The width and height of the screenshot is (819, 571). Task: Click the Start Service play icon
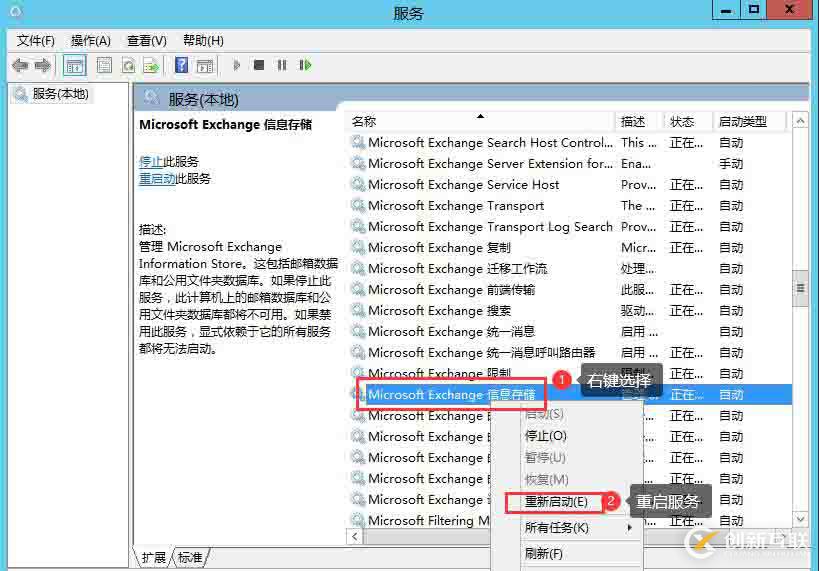pyautogui.click(x=237, y=65)
